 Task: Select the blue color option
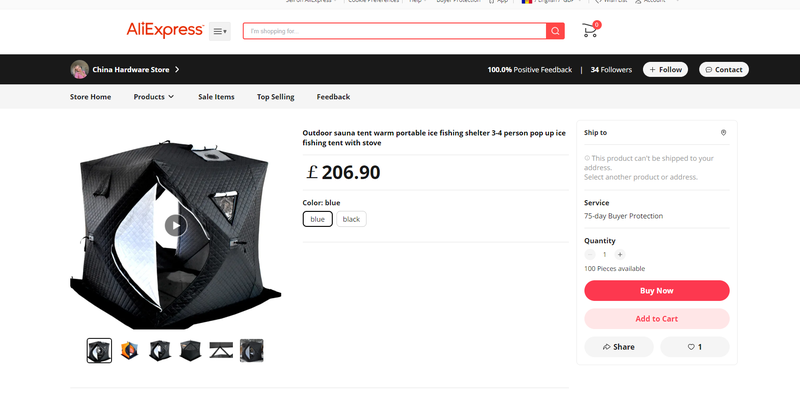pyautogui.click(x=317, y=219)
